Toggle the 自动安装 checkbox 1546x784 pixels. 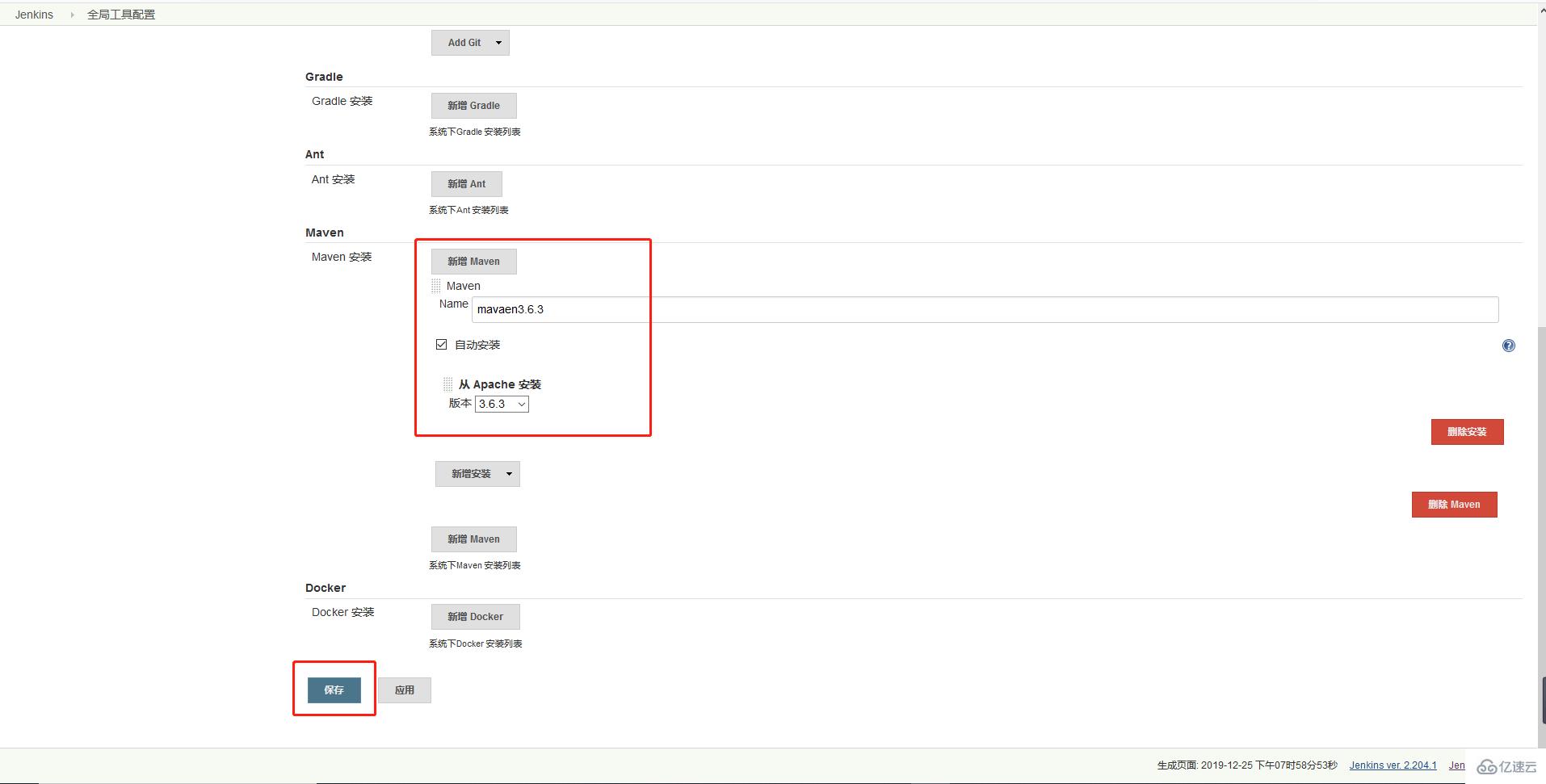coord(441,345)
